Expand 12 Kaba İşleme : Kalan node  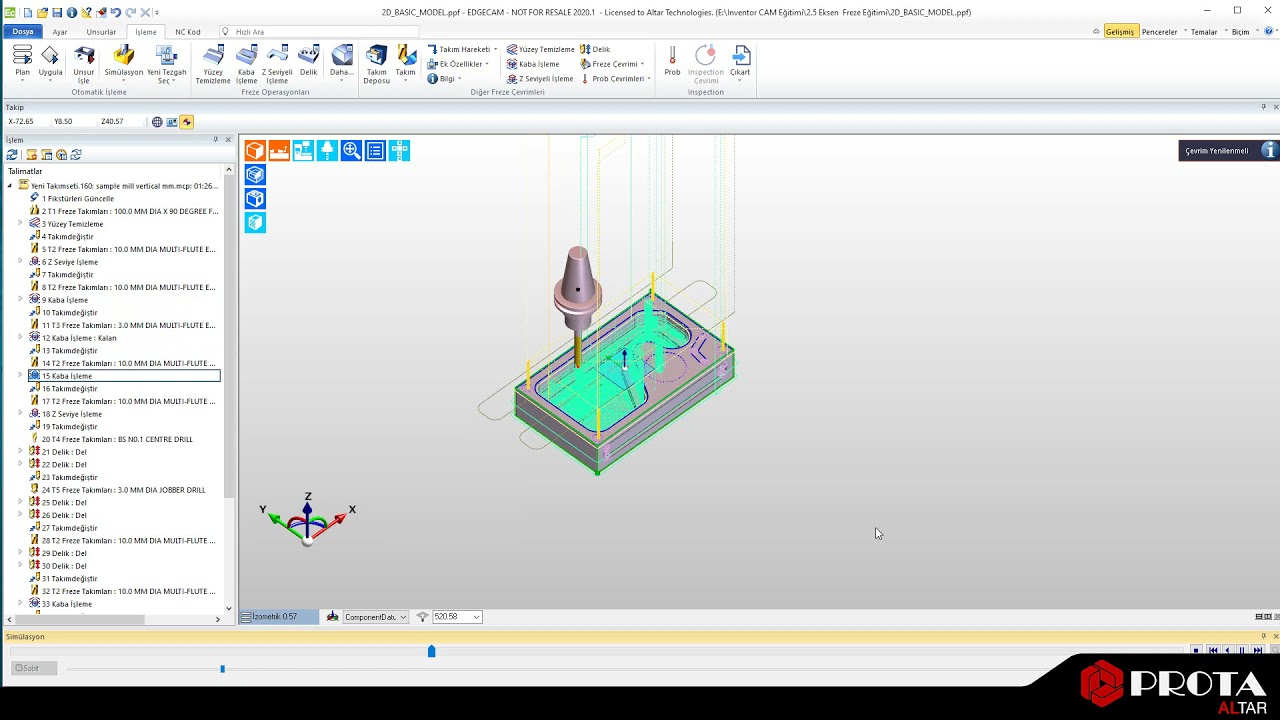(x=20, y=338)
